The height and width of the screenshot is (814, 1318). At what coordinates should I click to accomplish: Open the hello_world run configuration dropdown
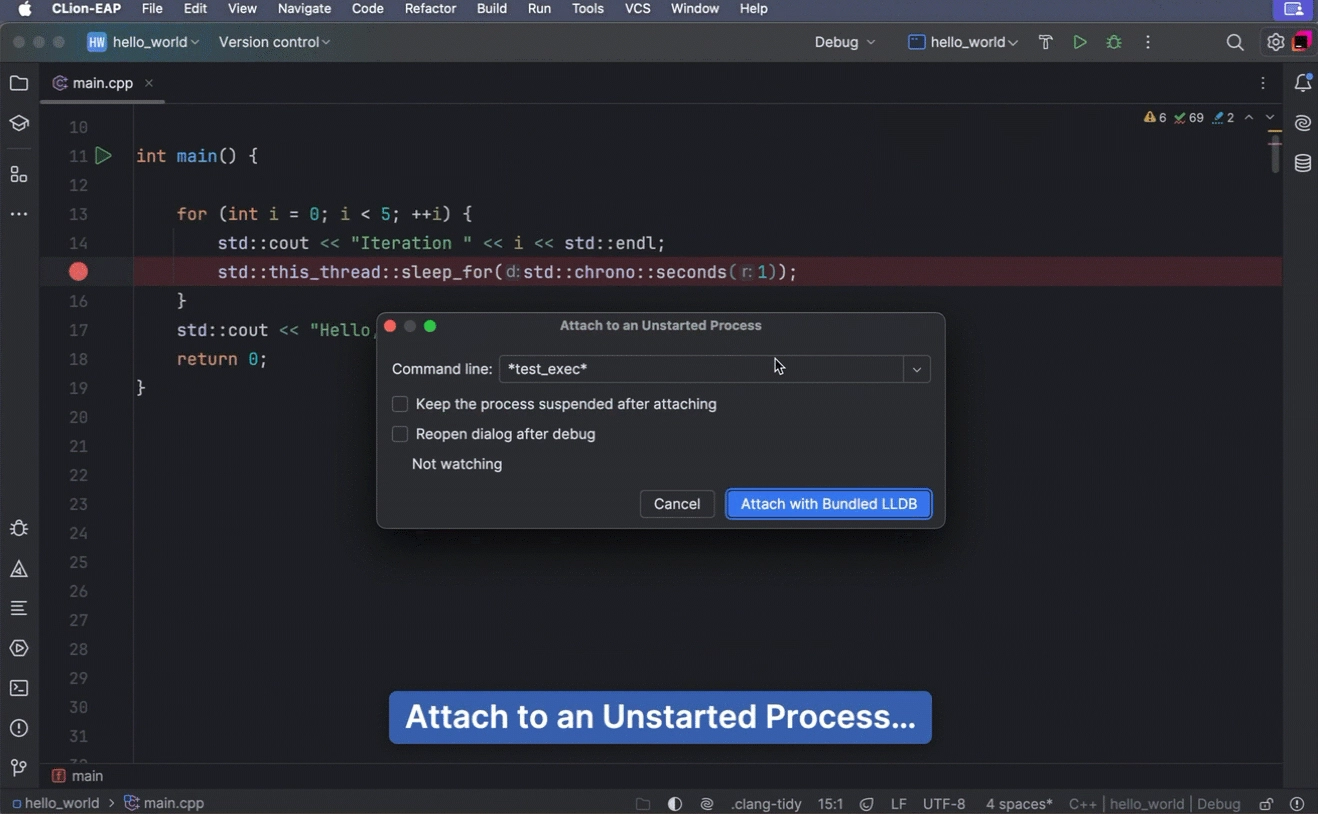(963, 42)
